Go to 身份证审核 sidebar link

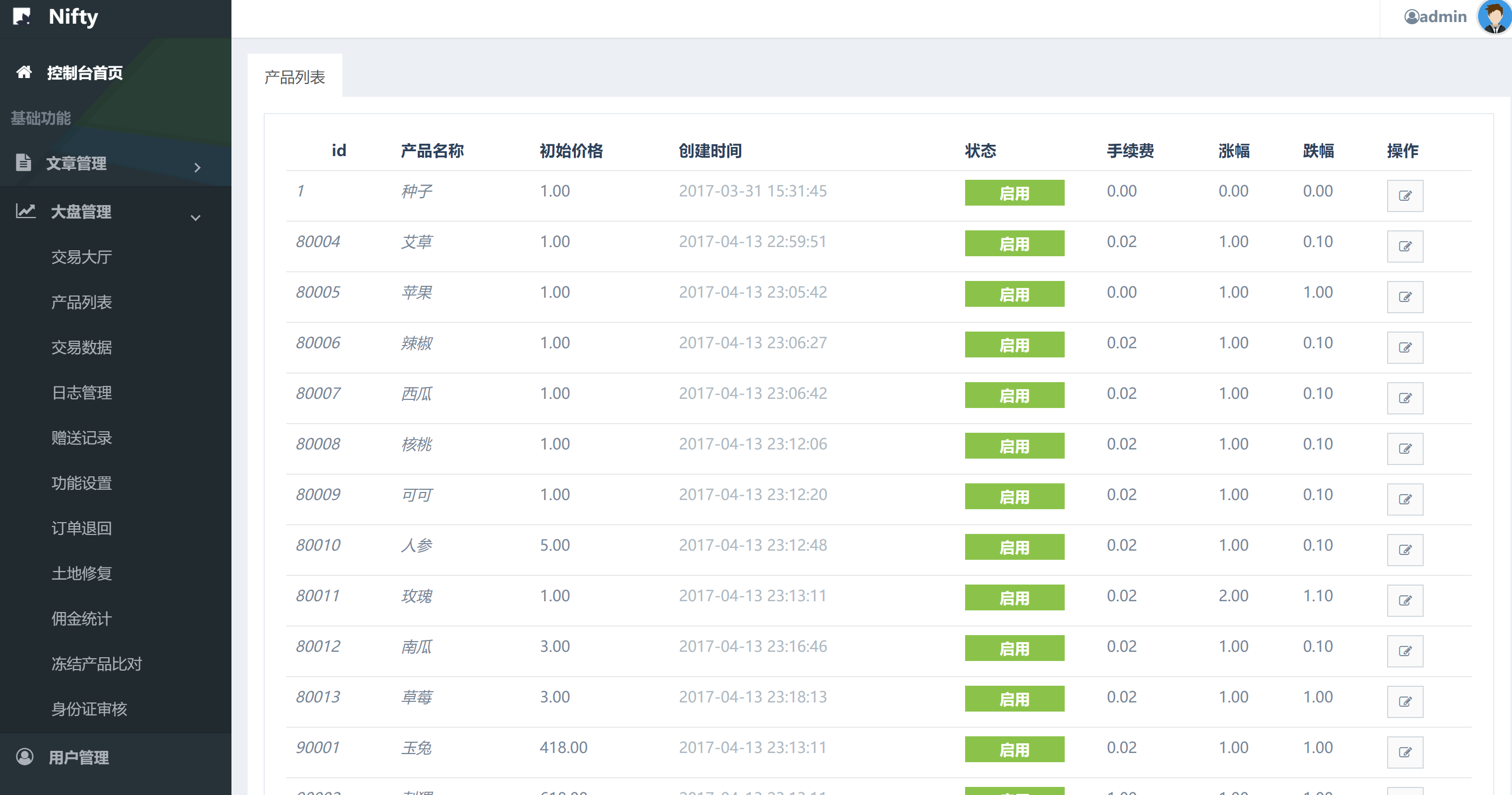tap(89, 709)
